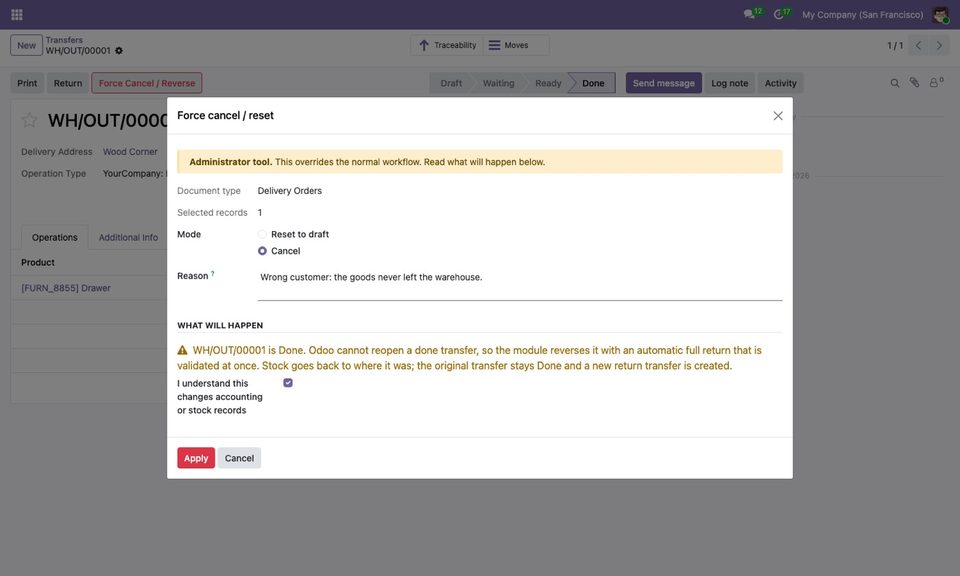Select the Cancel mode radio option
Screen dimensions: 960x576
click(262, 251)
